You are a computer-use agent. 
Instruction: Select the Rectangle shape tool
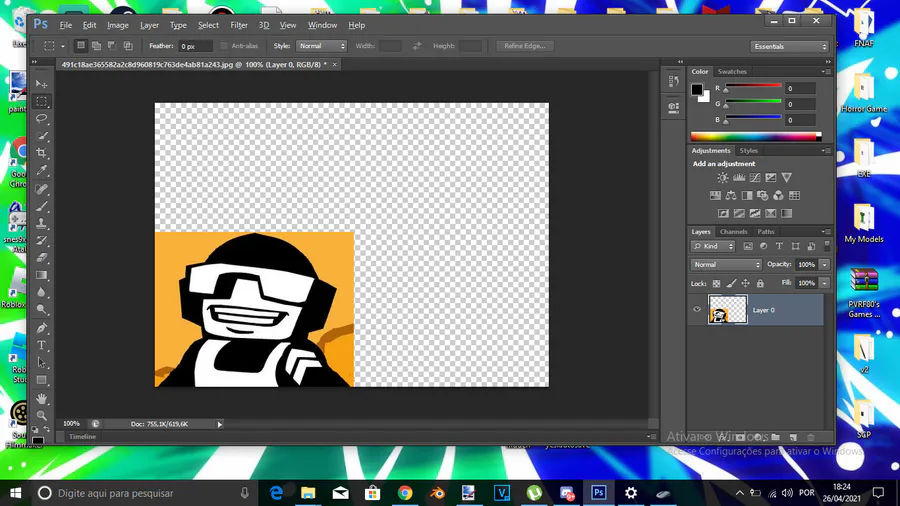tap(41, 380)
